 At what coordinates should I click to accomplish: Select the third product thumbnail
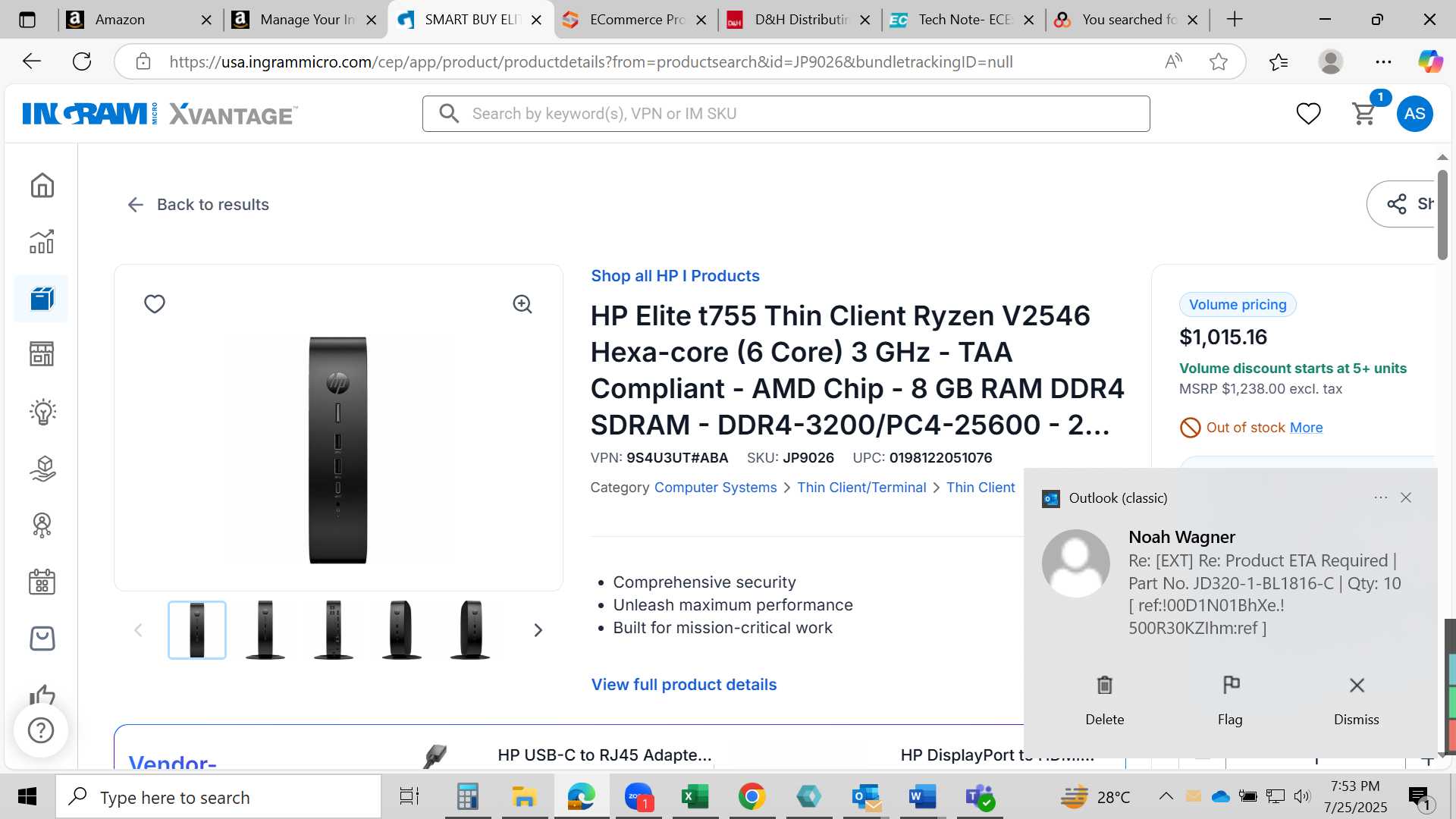(334, 630)
